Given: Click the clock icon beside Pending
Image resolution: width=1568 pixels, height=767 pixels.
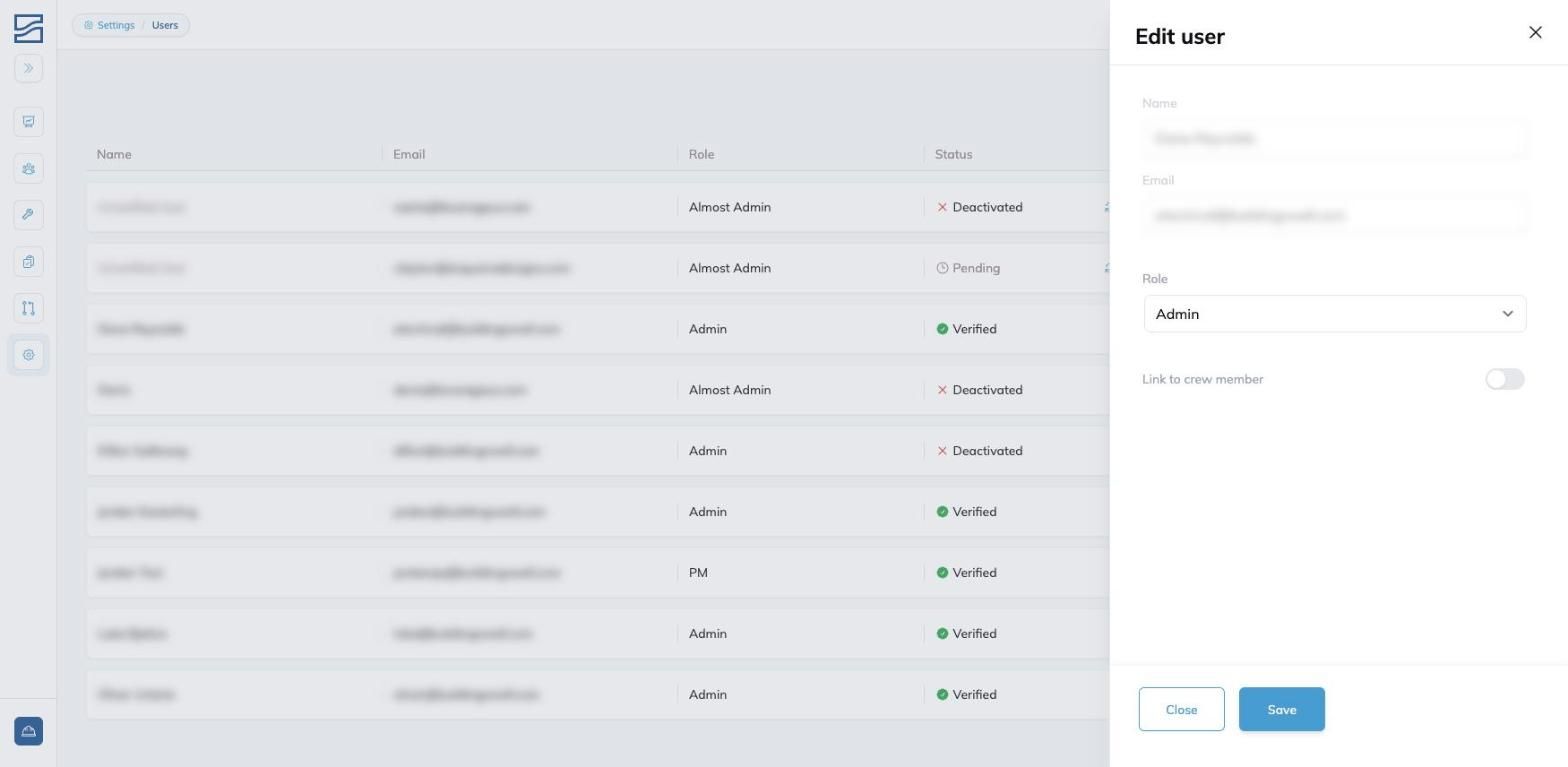Looking at the screenshot, I should pyautogui.click(x=942, y=268).
